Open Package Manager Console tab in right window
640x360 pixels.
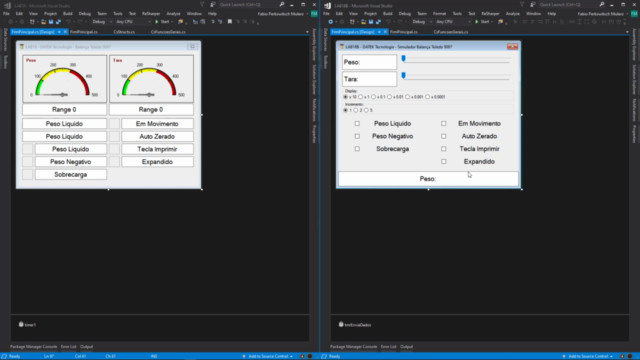pos(353,347)
